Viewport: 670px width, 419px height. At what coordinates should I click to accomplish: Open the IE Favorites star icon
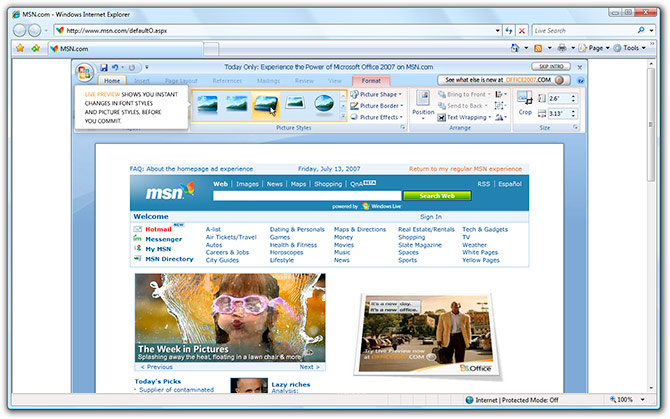click(18, 48)
